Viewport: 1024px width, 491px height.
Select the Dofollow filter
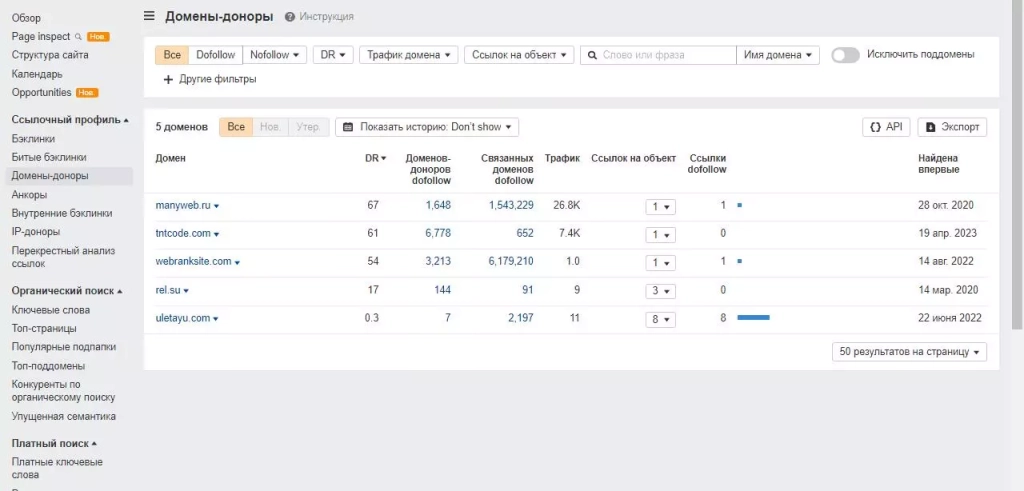tap(216, 55)
